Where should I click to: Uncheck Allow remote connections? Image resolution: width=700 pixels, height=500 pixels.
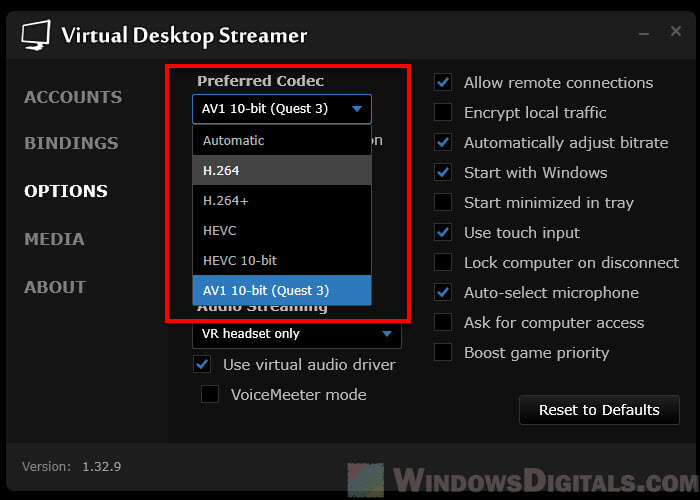point(443,83)
